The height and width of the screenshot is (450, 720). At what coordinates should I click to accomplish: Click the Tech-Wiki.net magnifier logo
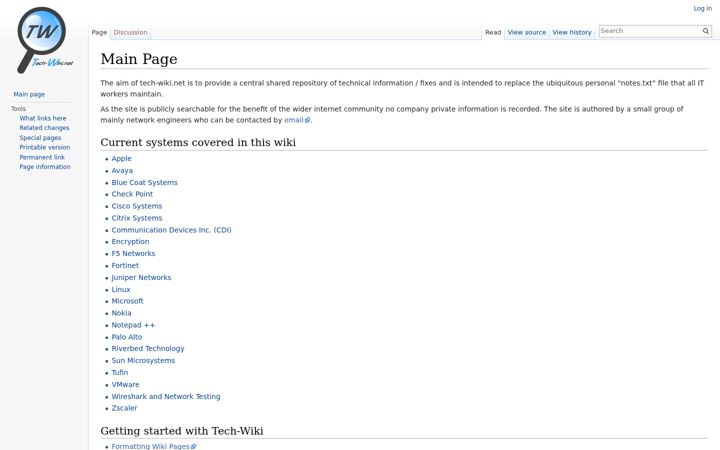point(45,40)
